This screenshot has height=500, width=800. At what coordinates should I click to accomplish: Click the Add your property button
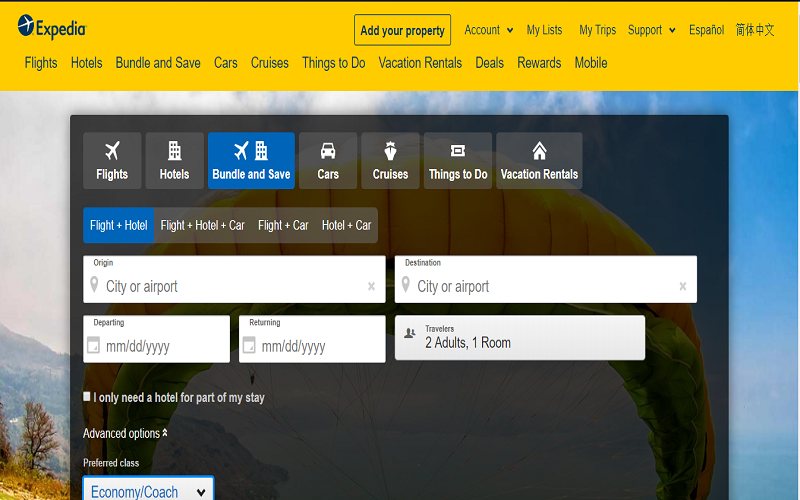click(403, 30)
